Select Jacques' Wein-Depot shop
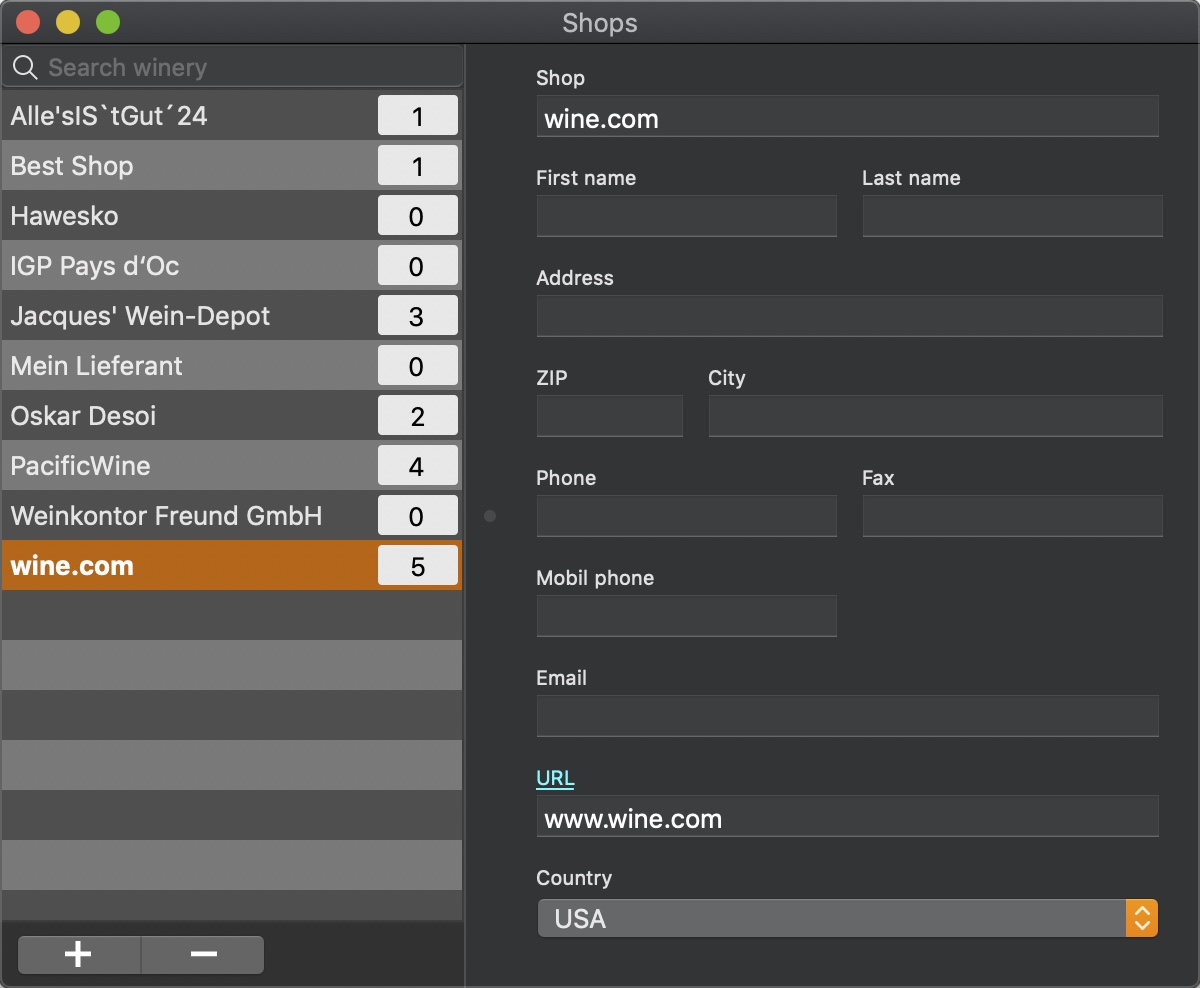This screenshot has height=988, width=1200. pos(232,316)
